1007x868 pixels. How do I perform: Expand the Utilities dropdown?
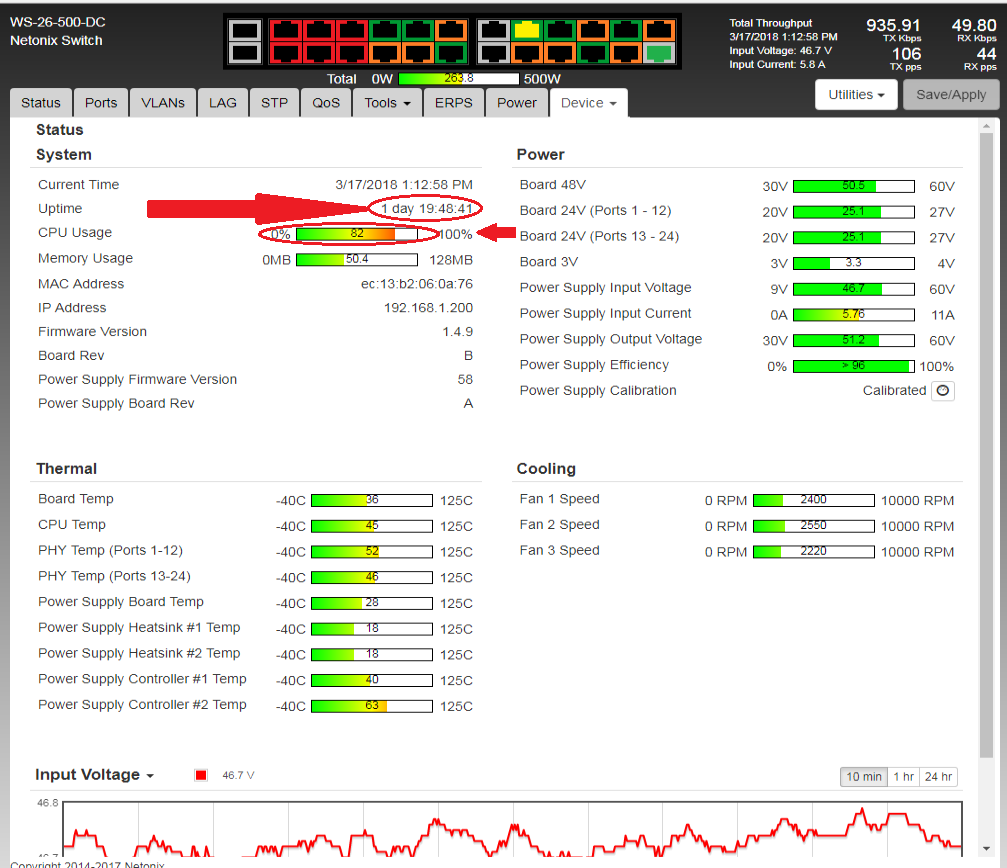(857, 95)
